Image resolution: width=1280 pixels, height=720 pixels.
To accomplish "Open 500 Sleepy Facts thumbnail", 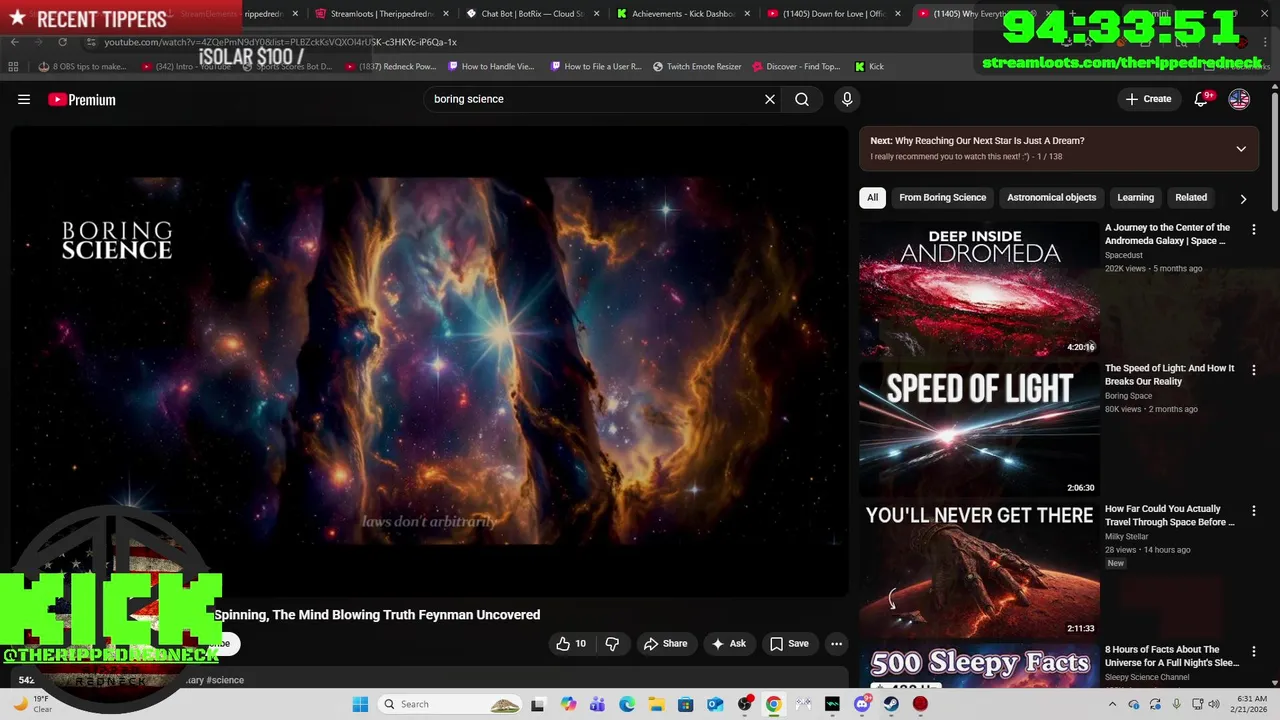I will pyautogui.click(x=979, y=665).
